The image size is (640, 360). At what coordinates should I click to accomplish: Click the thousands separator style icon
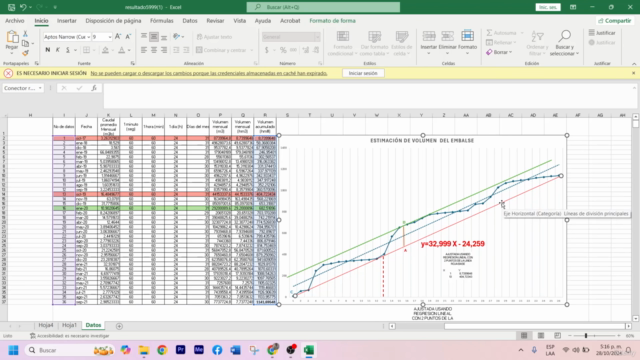293,50
